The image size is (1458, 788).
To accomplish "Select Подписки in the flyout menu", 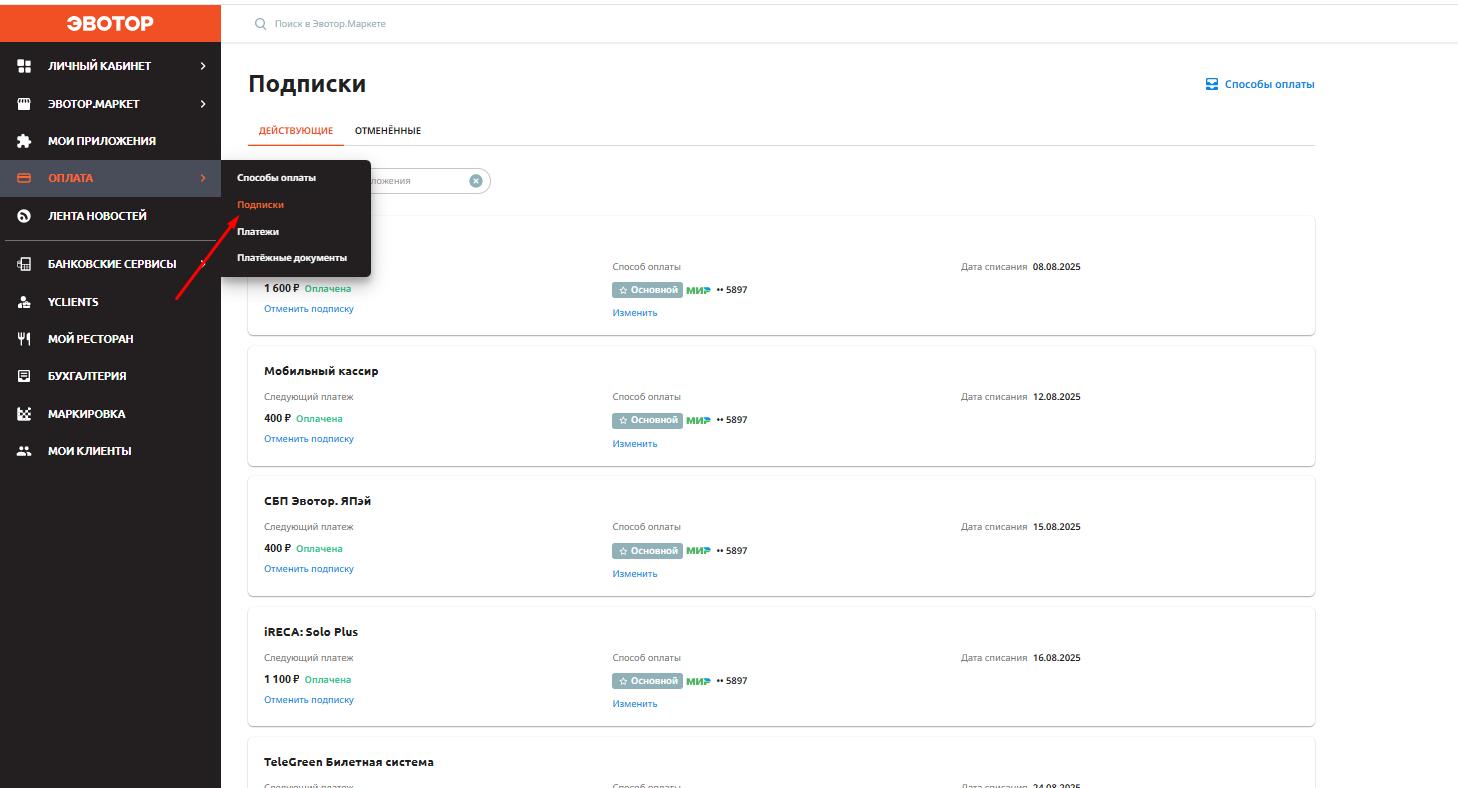I will click(x=260, y=205).
